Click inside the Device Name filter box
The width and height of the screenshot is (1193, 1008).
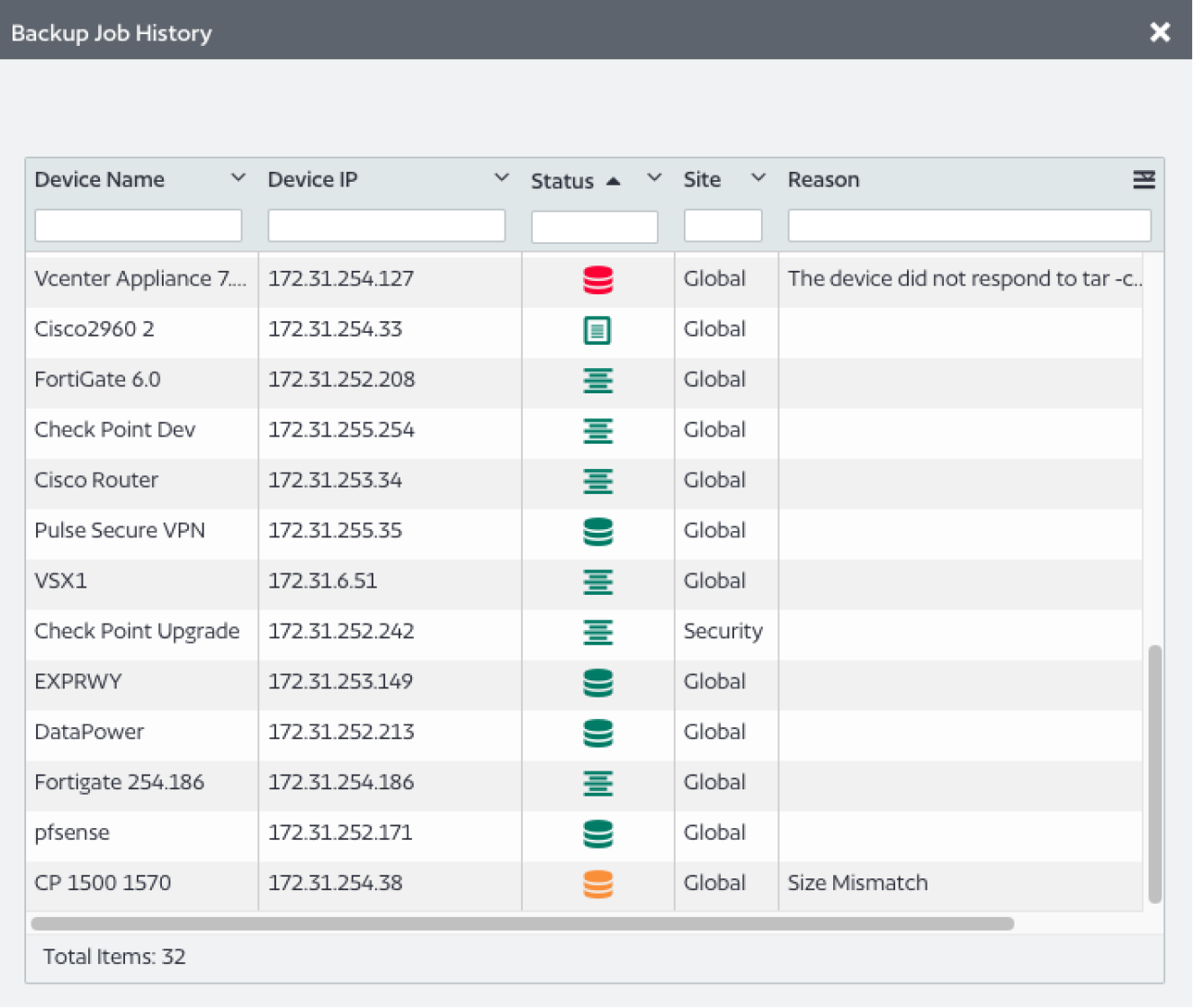(138, 225)
